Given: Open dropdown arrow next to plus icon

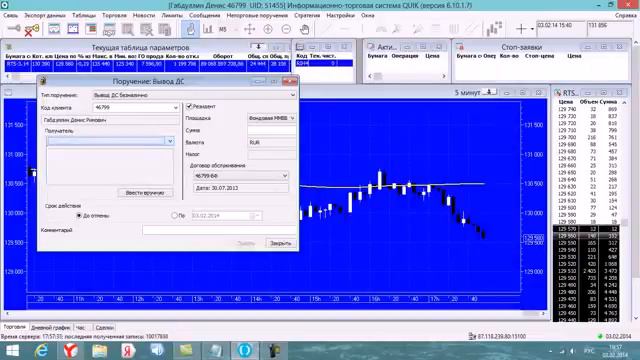Looking at the screenshot, I should (532, 29).
